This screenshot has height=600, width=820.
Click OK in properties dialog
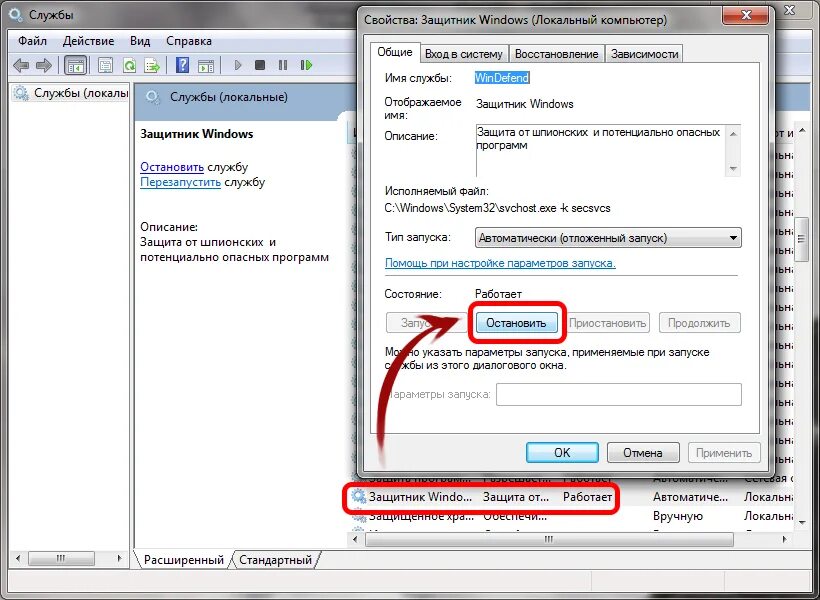(562, 452)
